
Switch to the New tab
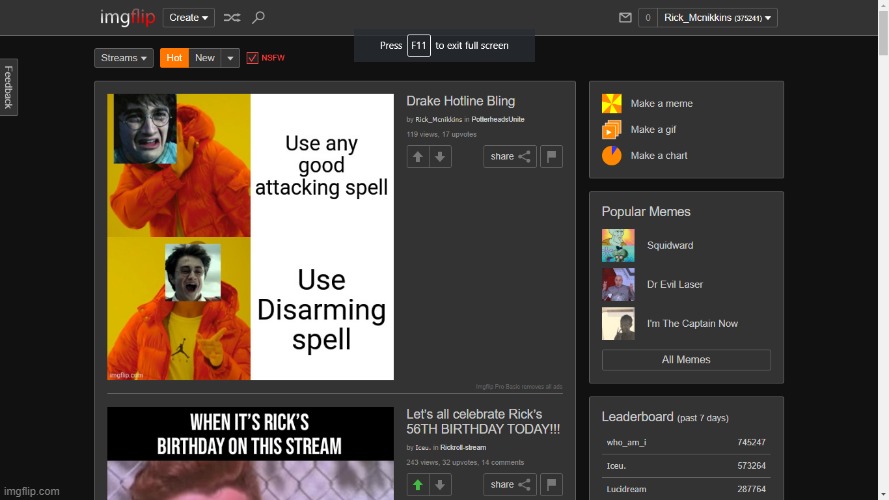(205, 58)
